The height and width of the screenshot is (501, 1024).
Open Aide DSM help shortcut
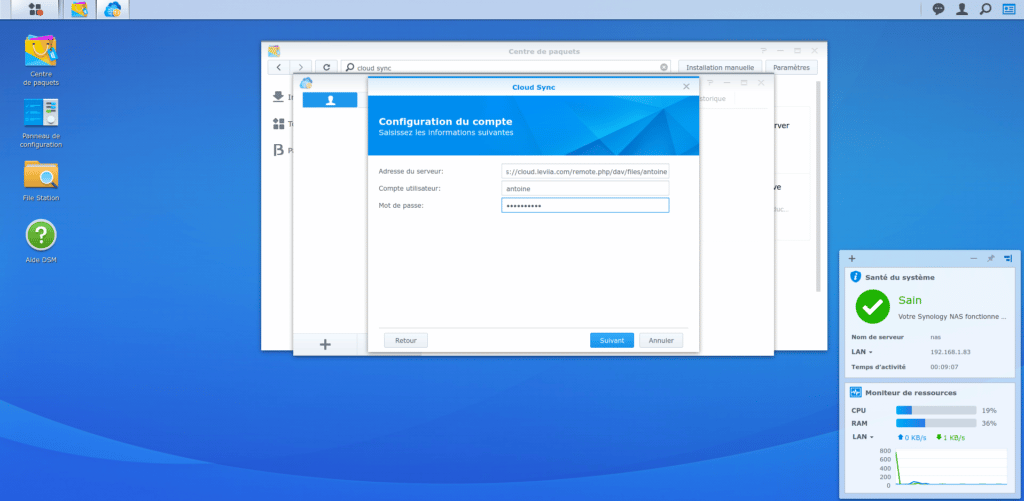click(x=40, y=241)
